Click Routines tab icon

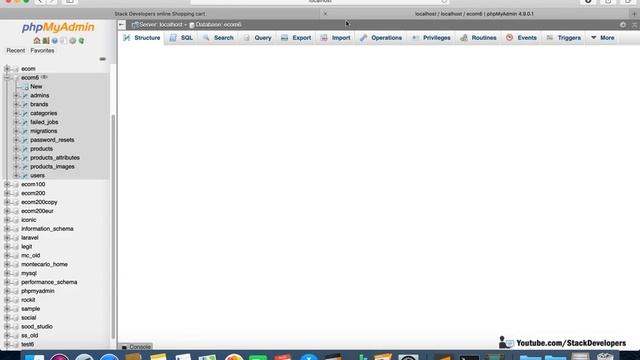tap(464, 38)
